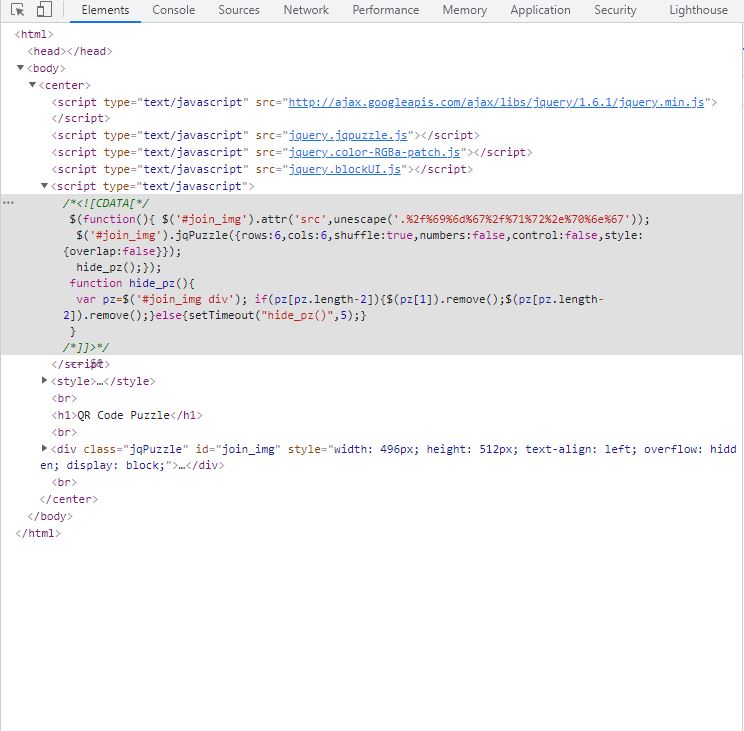
Task: Click the unescape src attribute code line
Action: tap(359, 219)
